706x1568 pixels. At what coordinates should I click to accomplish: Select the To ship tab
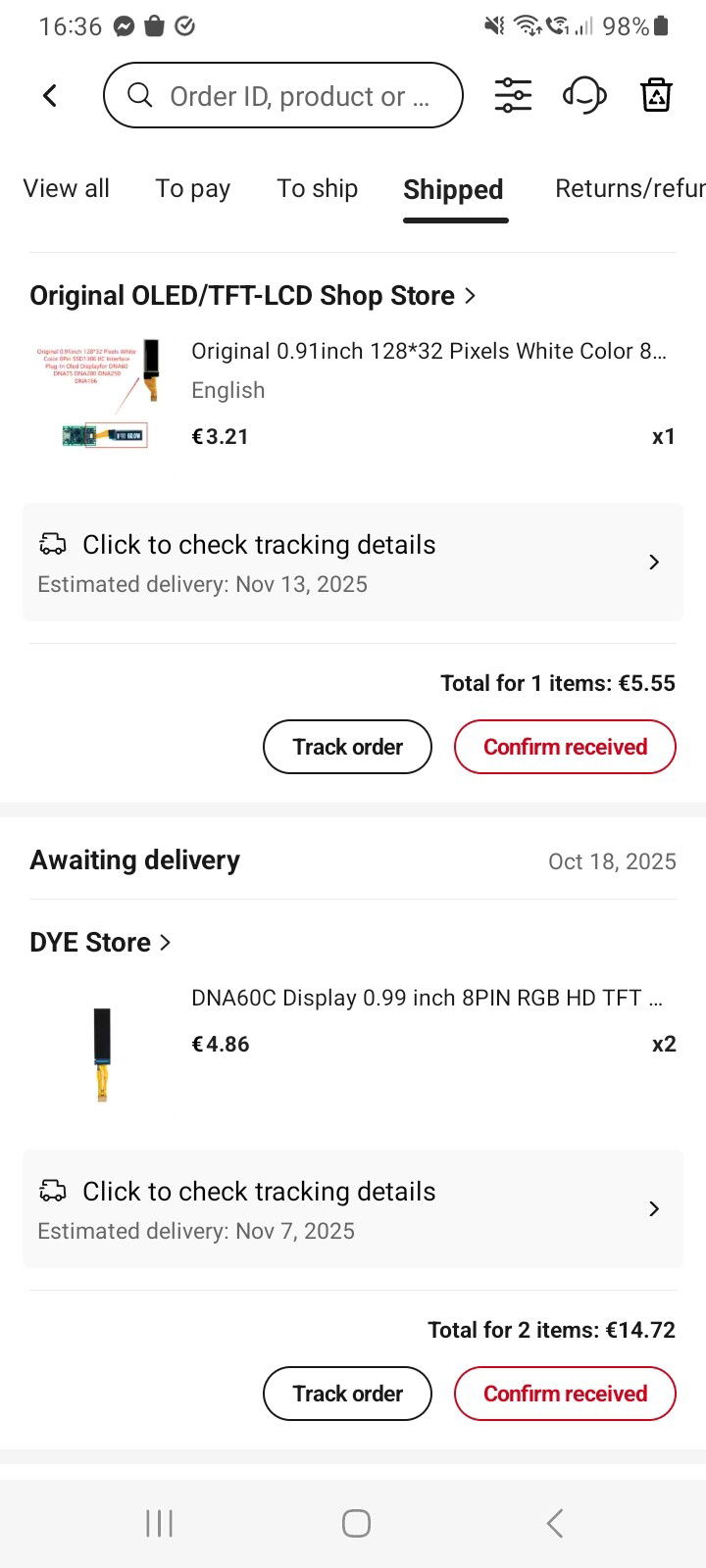[x=317, y=188]
